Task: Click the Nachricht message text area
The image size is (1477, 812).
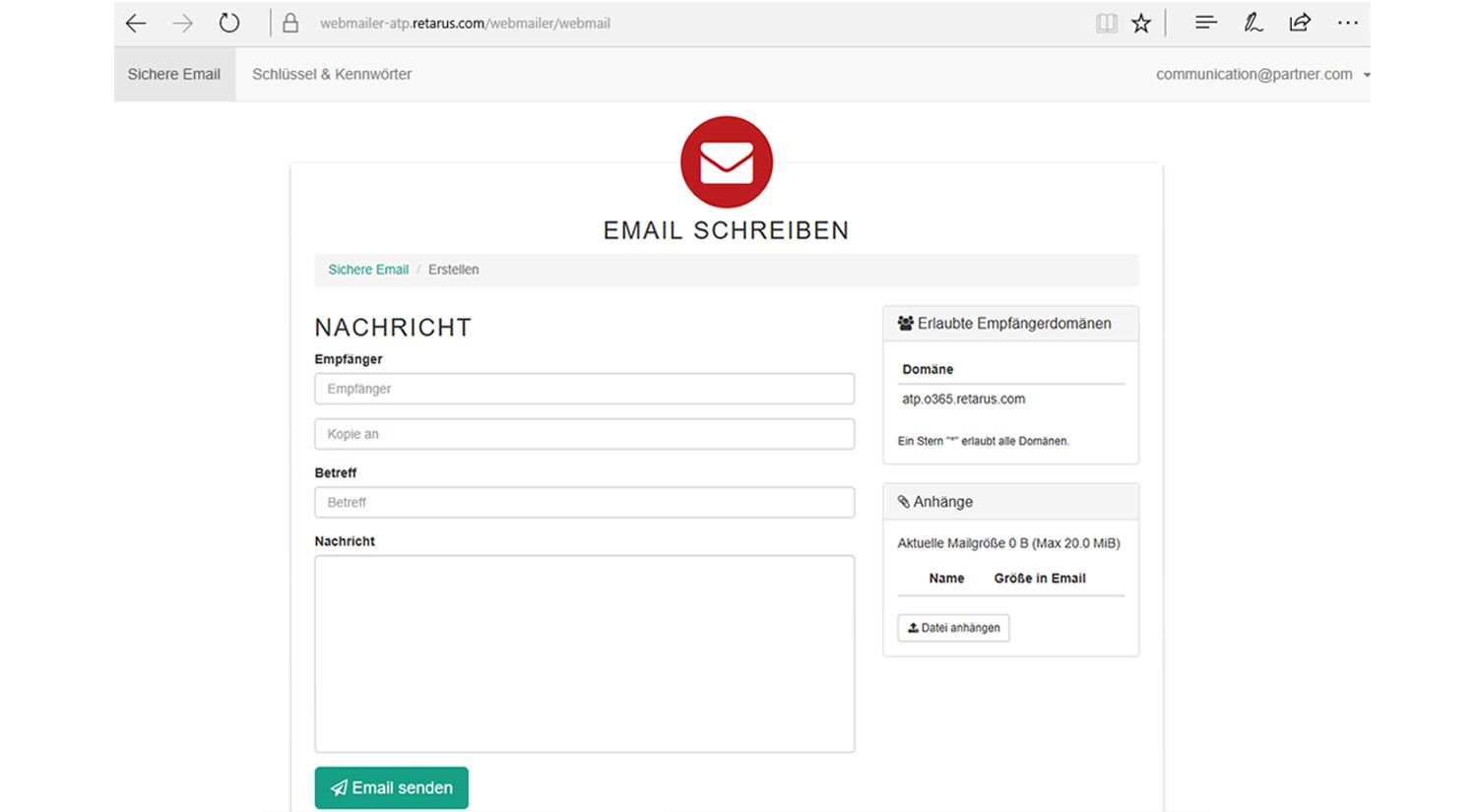Action: [x=585, y=654]
